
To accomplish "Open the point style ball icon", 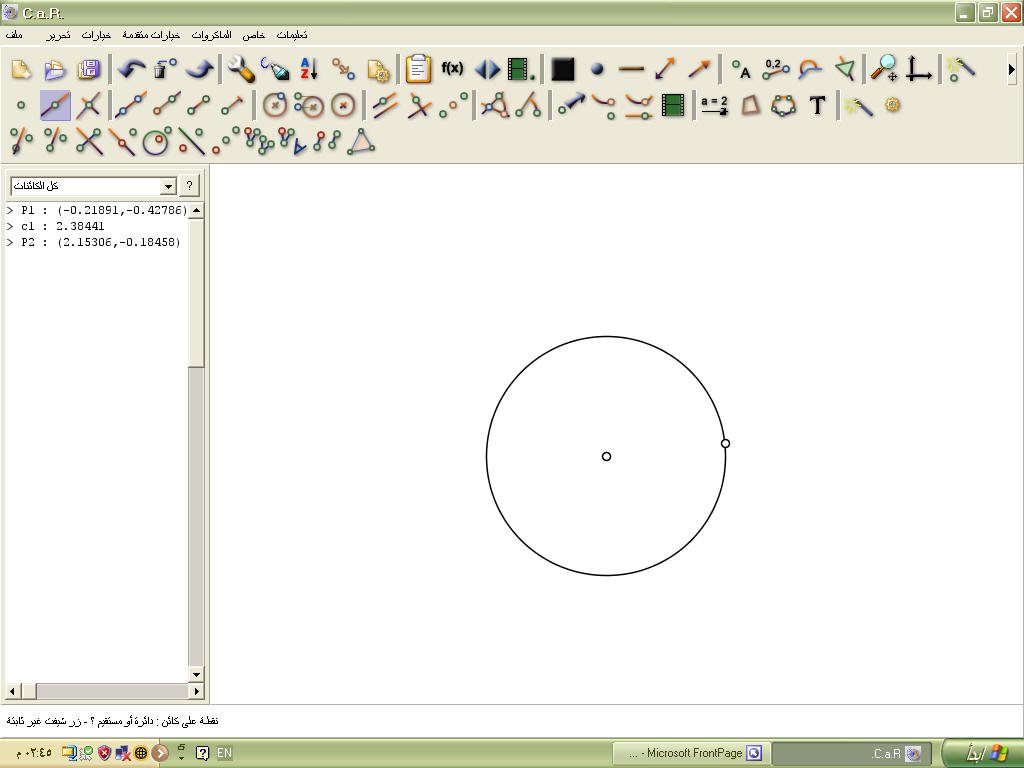I will point(597,69).
